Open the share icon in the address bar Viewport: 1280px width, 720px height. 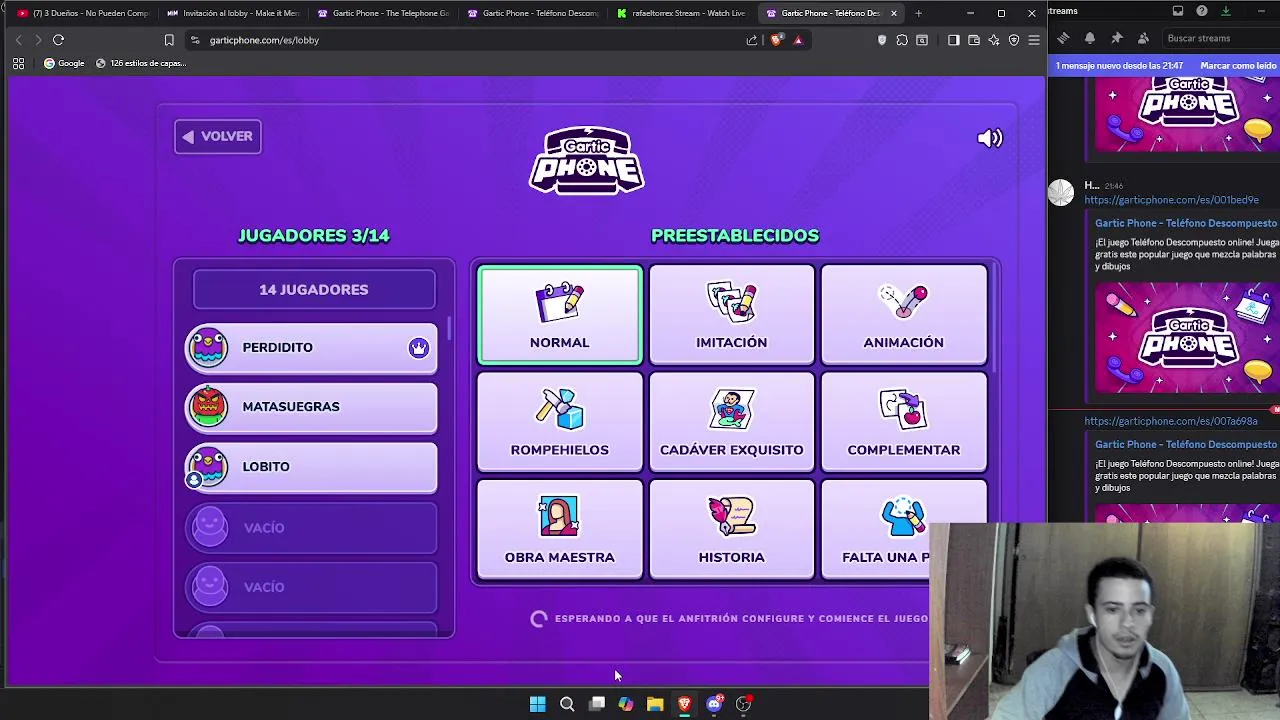tap(752, 40)
